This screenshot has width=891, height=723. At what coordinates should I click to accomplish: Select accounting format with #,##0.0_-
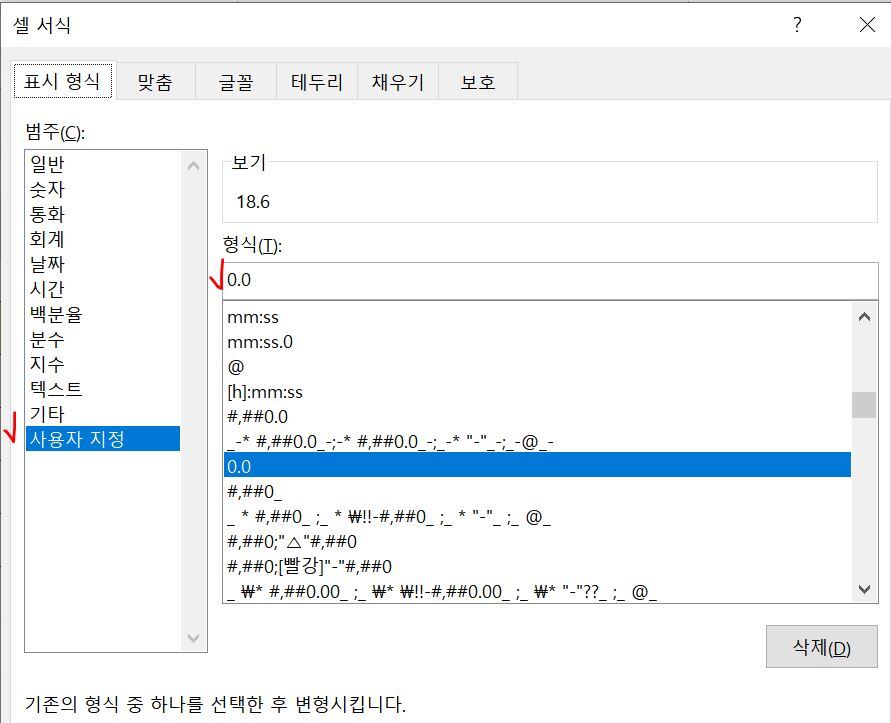[x=537, y=442]
